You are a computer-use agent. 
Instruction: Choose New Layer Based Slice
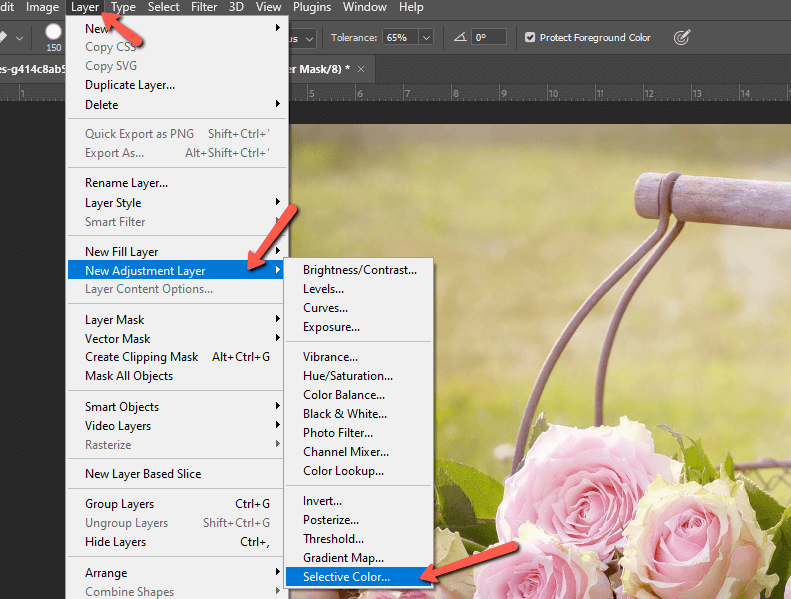177,473
